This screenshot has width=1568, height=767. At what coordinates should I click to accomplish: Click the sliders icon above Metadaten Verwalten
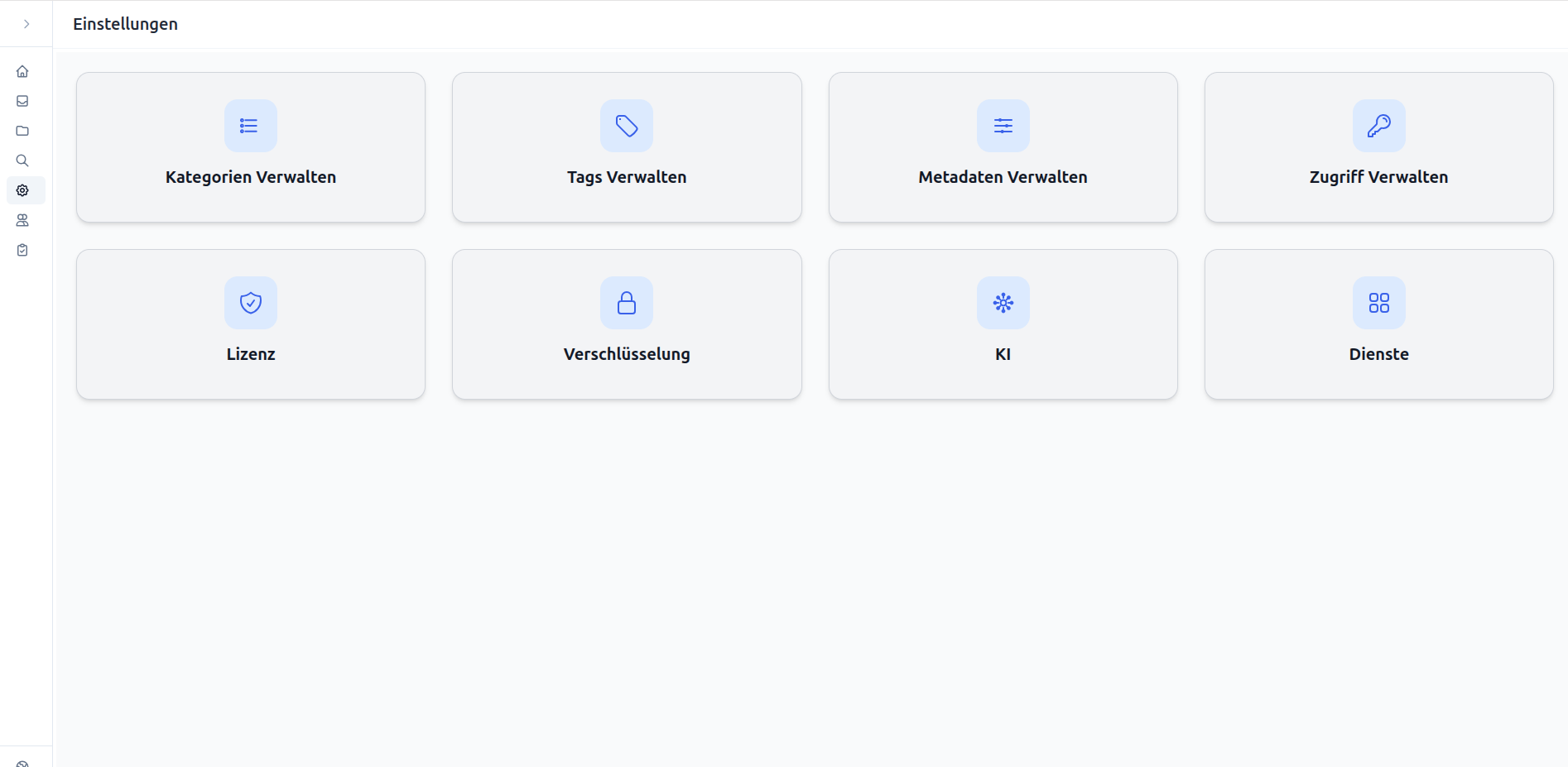[1003, 126]
